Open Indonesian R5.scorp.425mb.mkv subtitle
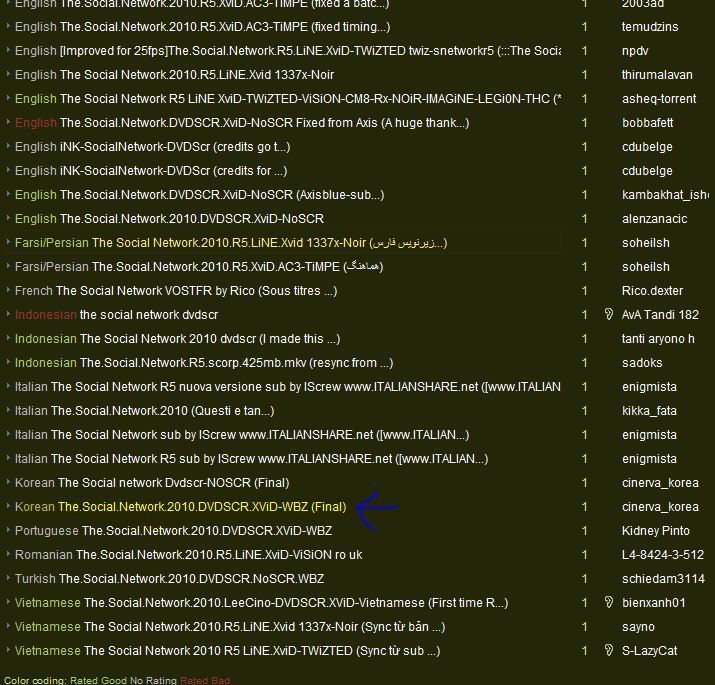The height and width of the screenshot is (685, 715). (x=204, y=363)
